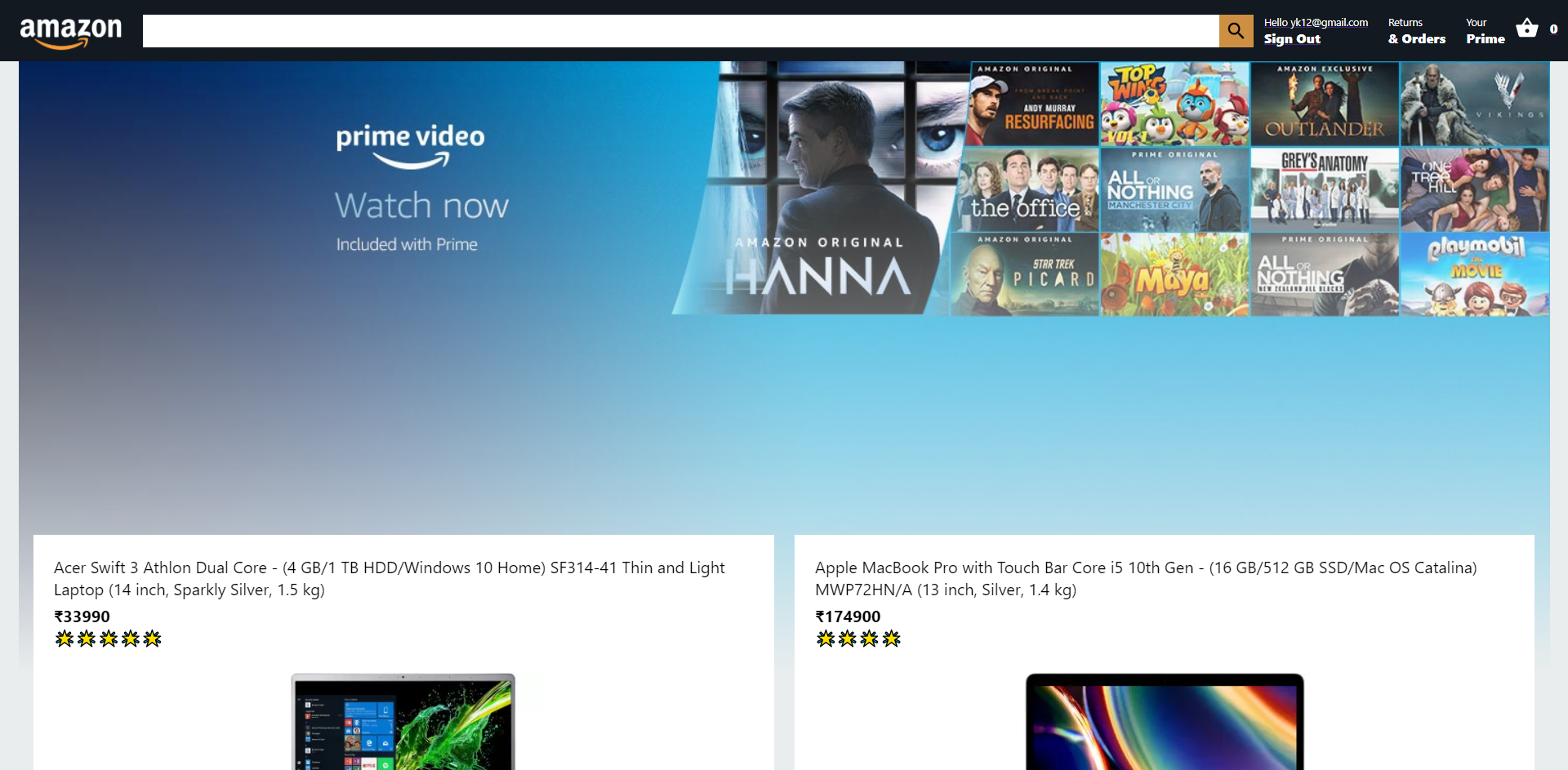This screenshot has width=1568, height=770.
Task: Click Acer Swift's fifth rating star
Action: coord(153,639)
